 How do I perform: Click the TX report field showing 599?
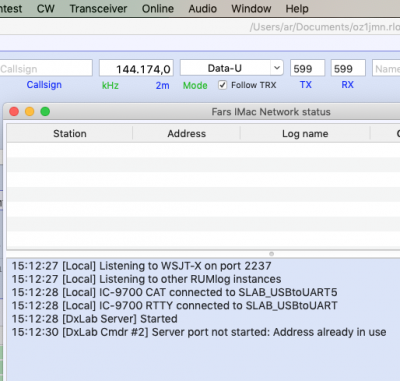tap(307, 68)
